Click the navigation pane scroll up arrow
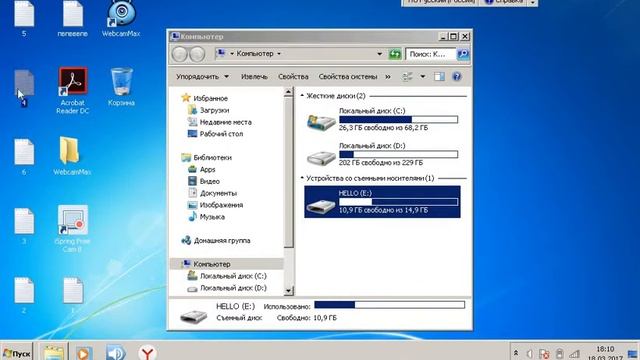 click(x=288, y=92)
